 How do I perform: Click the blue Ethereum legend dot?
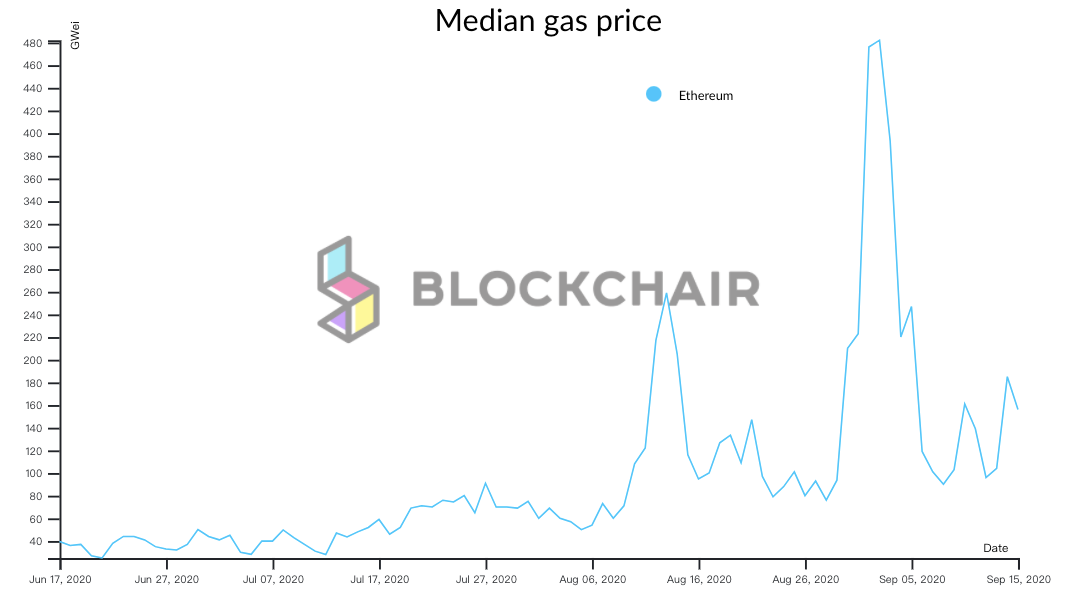click(654, 94)
